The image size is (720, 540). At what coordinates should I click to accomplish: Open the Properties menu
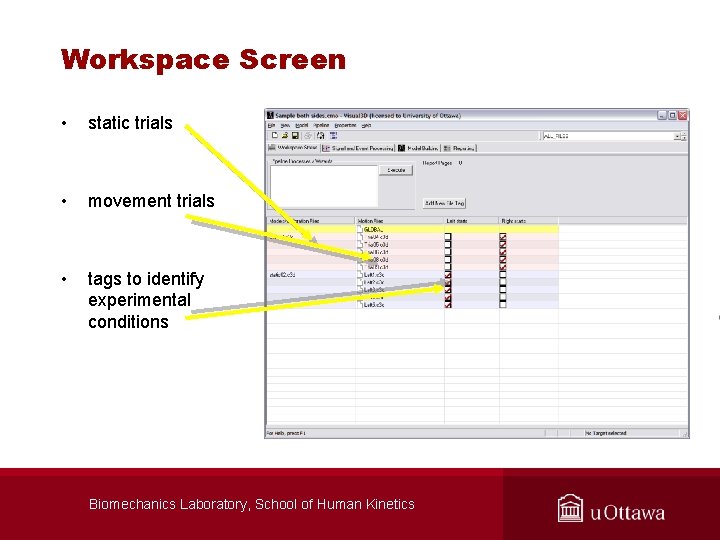point(345,125)
